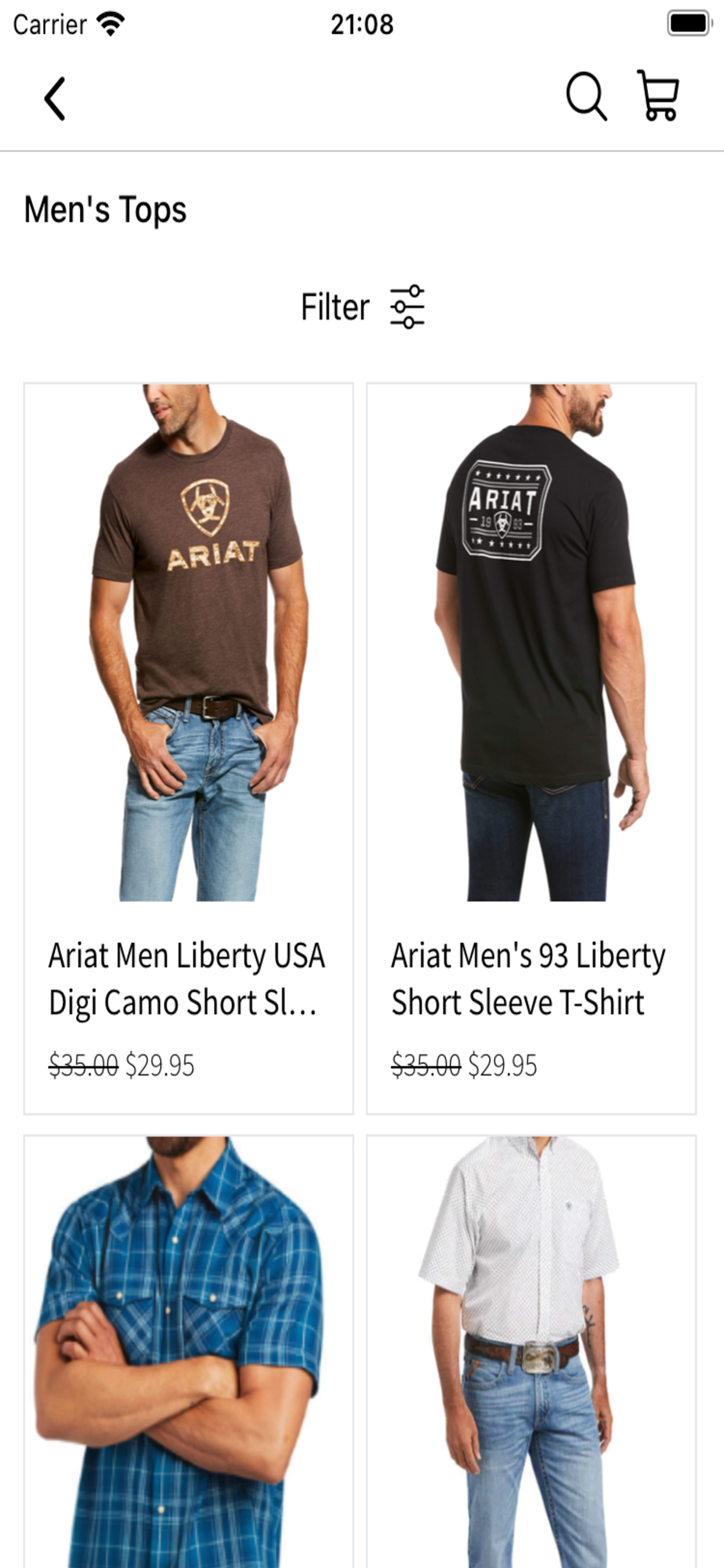Open Ariat Men Liberty USA Digi Camo title
The image size is (724, 1568).
(x=187, y=979)
